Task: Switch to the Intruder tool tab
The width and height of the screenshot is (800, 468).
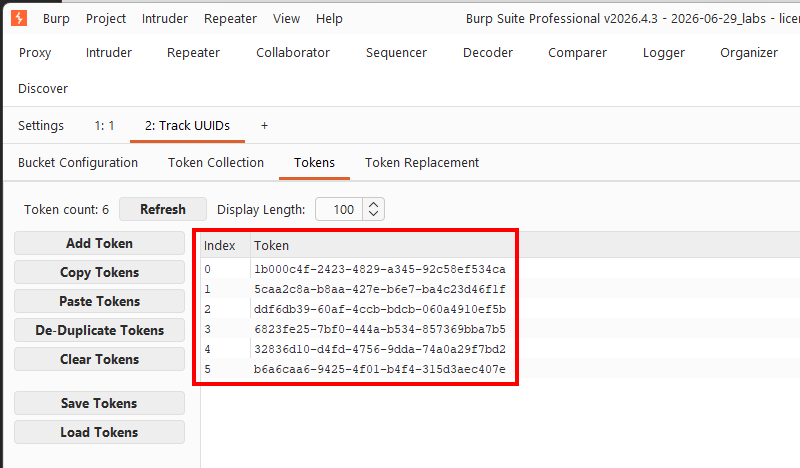Action: 109,53
